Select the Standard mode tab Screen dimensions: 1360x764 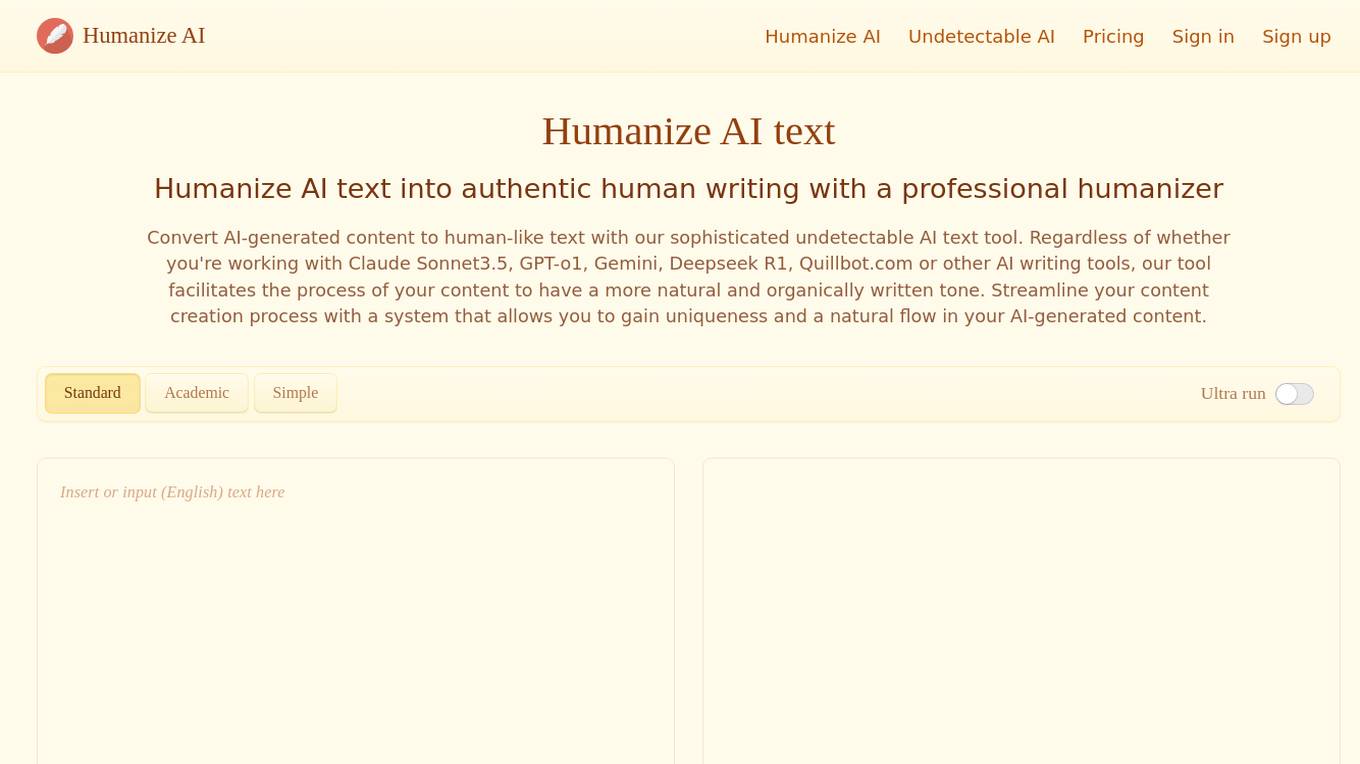click(92, 393)
